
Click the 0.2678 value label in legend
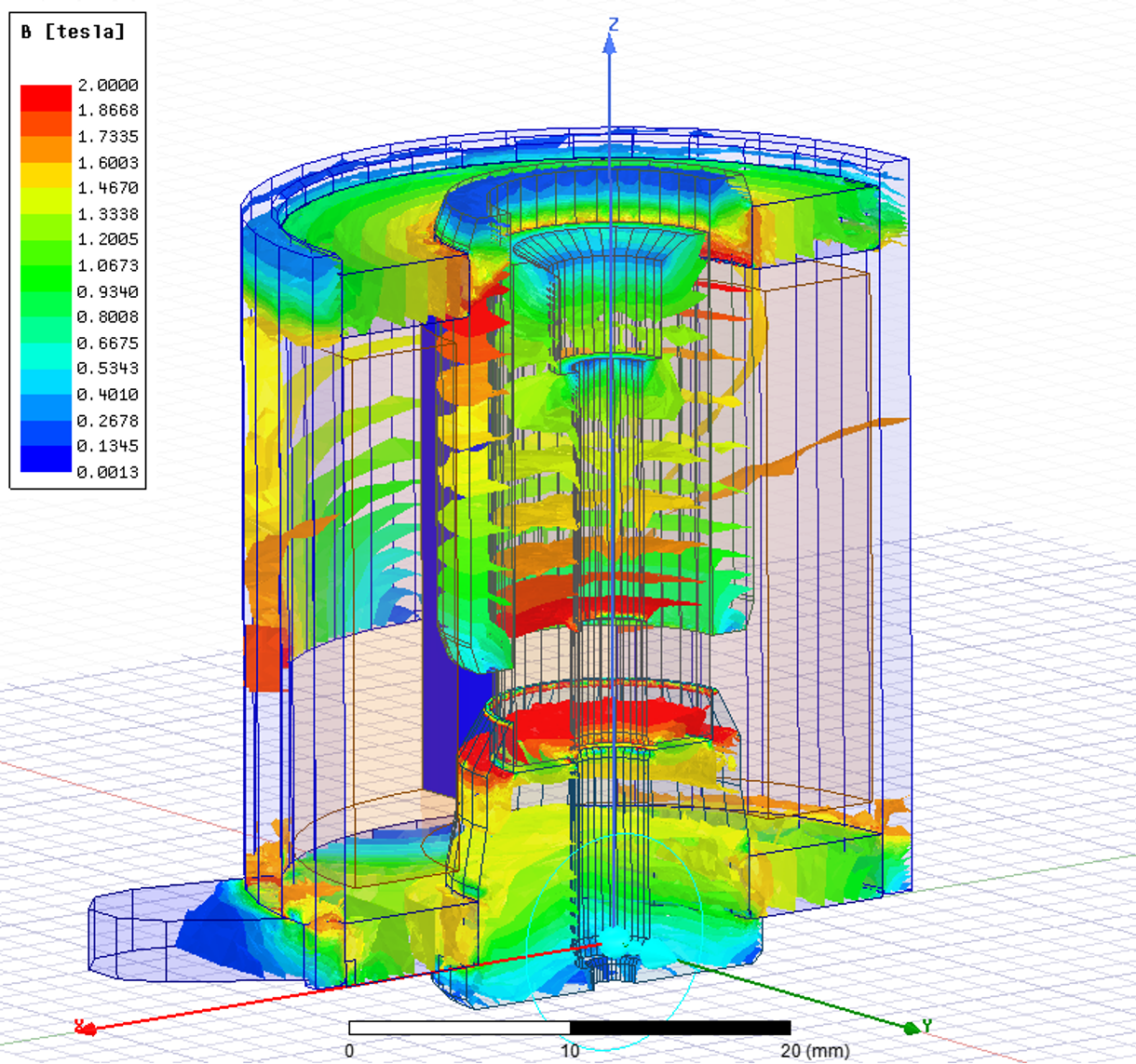click(107, 421)
